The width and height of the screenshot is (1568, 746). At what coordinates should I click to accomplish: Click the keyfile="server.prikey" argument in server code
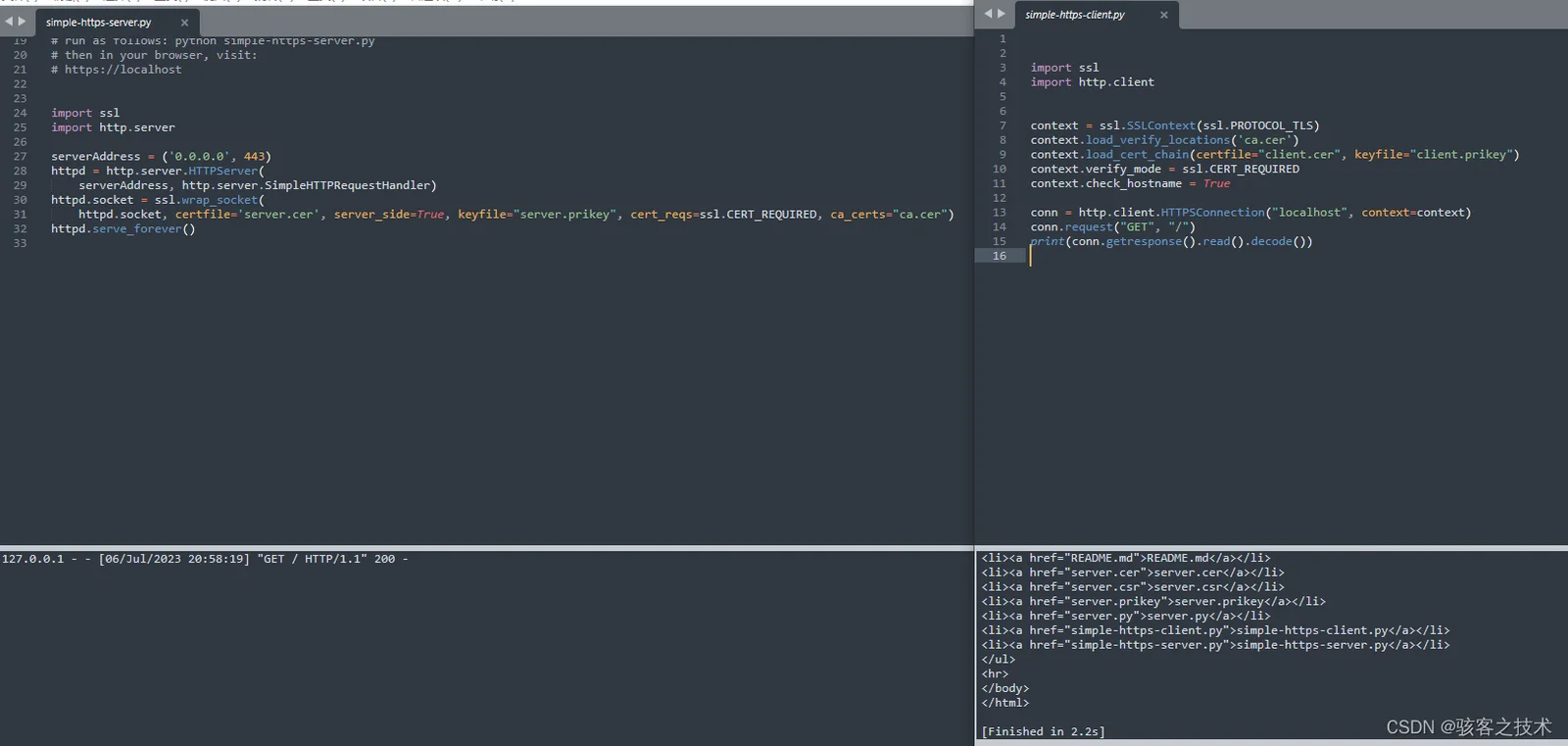click(x=539, y=214)
